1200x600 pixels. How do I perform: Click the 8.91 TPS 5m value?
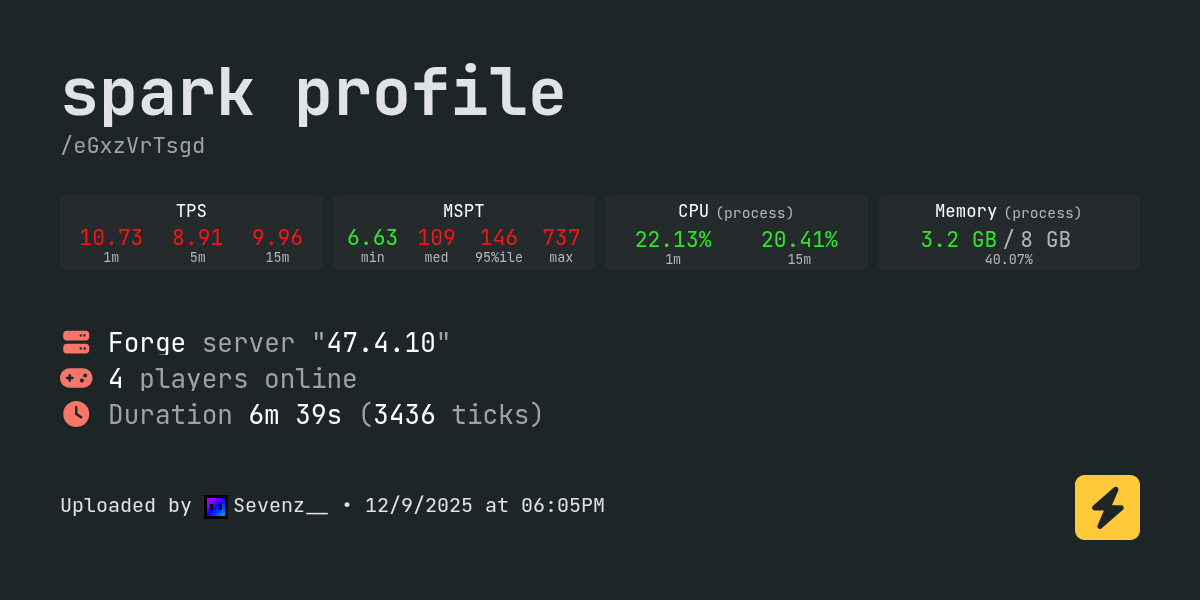pos(197,238)
